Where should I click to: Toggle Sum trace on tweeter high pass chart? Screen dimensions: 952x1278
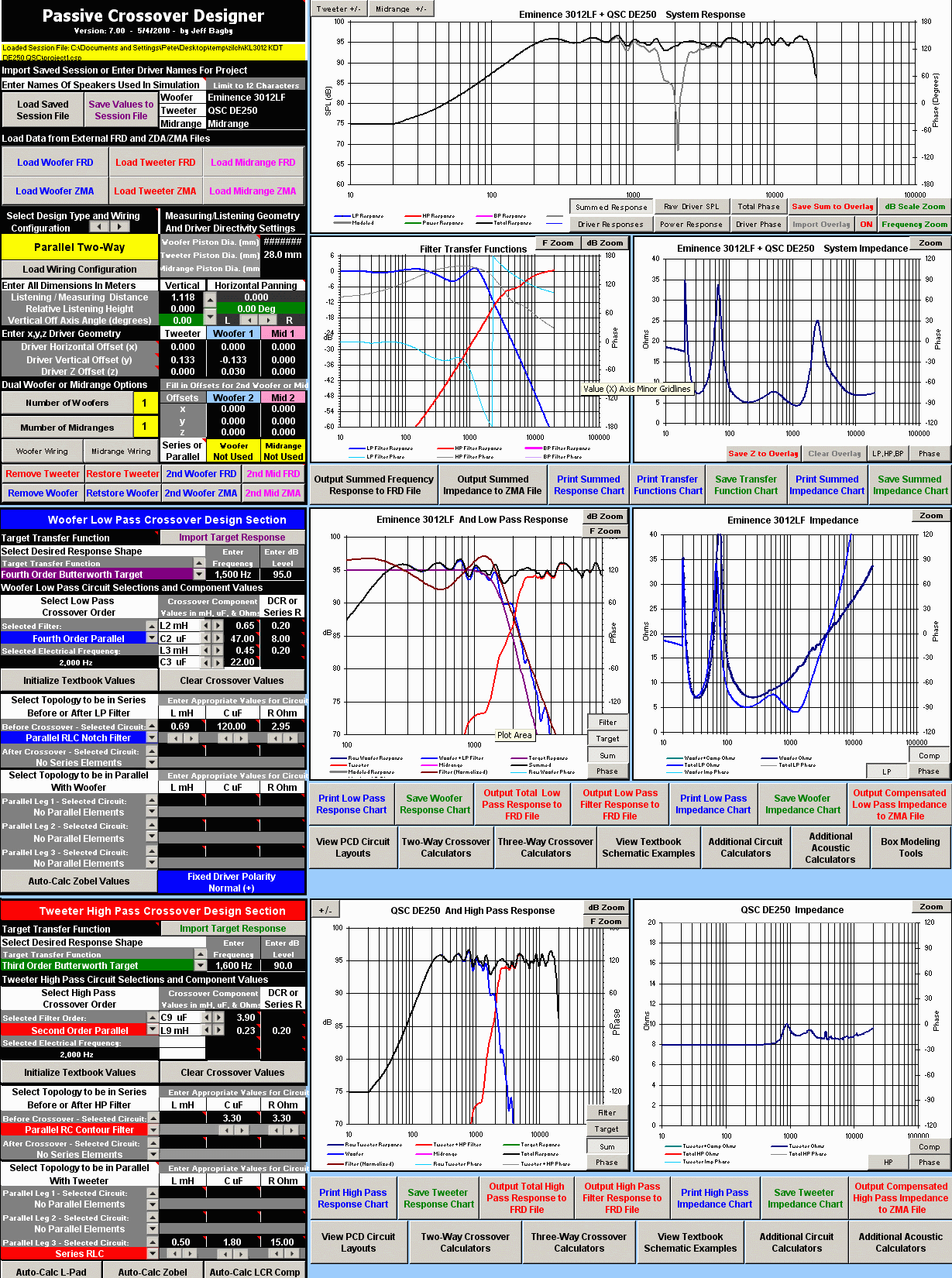(x=607, y=1146)
